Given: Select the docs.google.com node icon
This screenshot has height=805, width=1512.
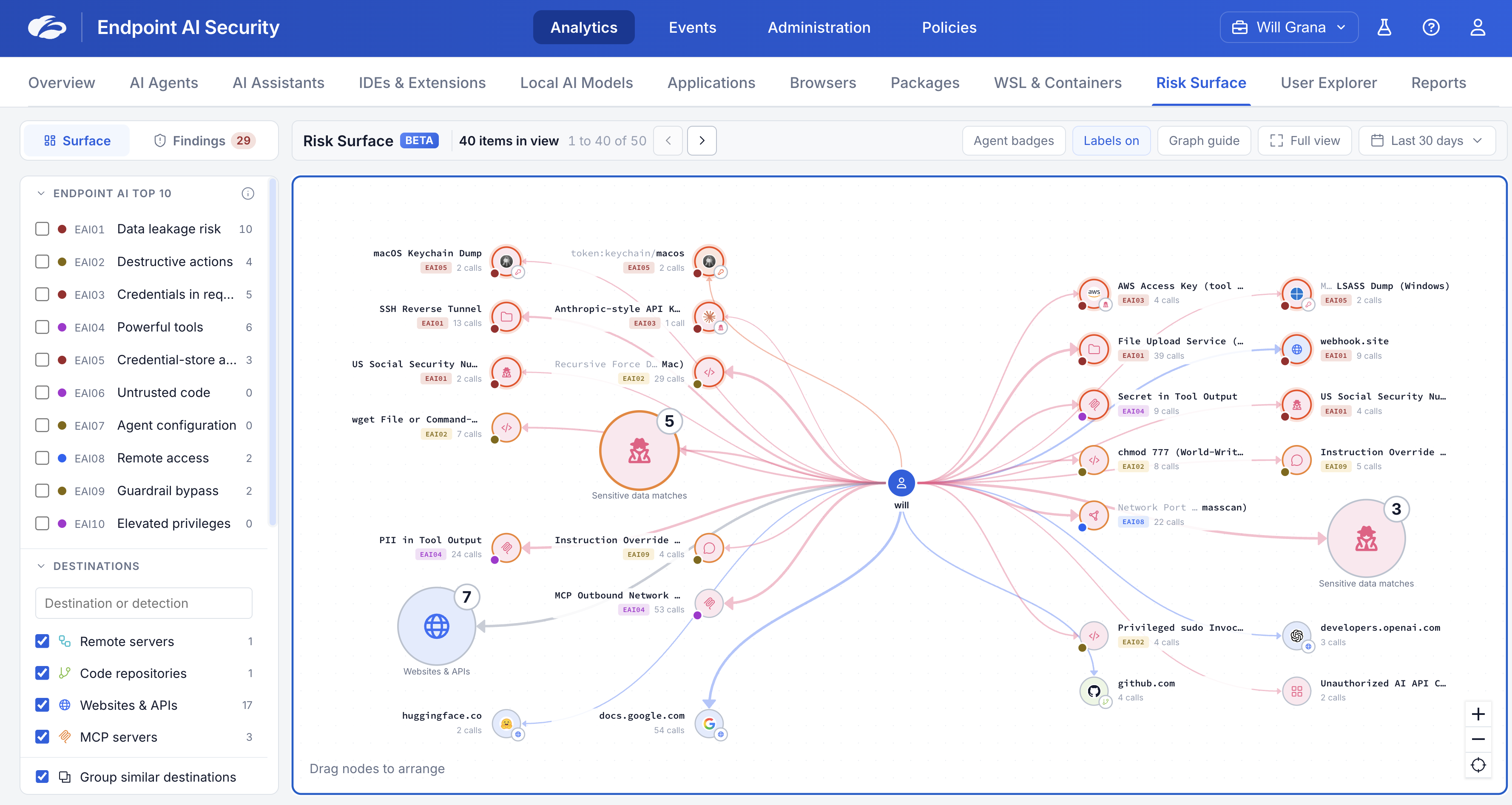Looking at the screenshot, I should tap(709, 723).
